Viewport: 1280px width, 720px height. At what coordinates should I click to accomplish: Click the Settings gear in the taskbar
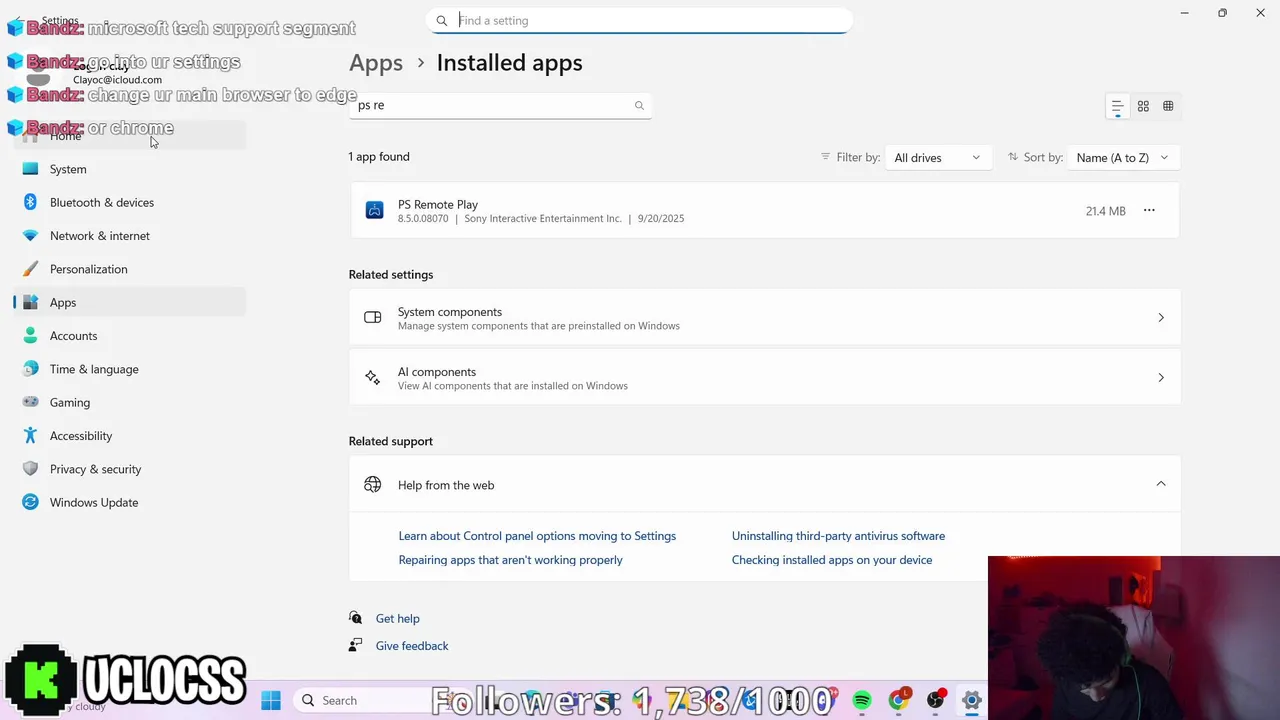971,700
